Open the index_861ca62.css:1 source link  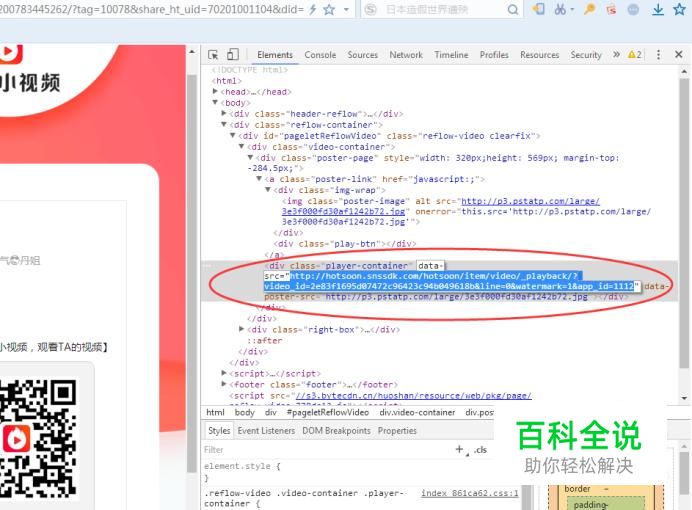click(470, 493)
